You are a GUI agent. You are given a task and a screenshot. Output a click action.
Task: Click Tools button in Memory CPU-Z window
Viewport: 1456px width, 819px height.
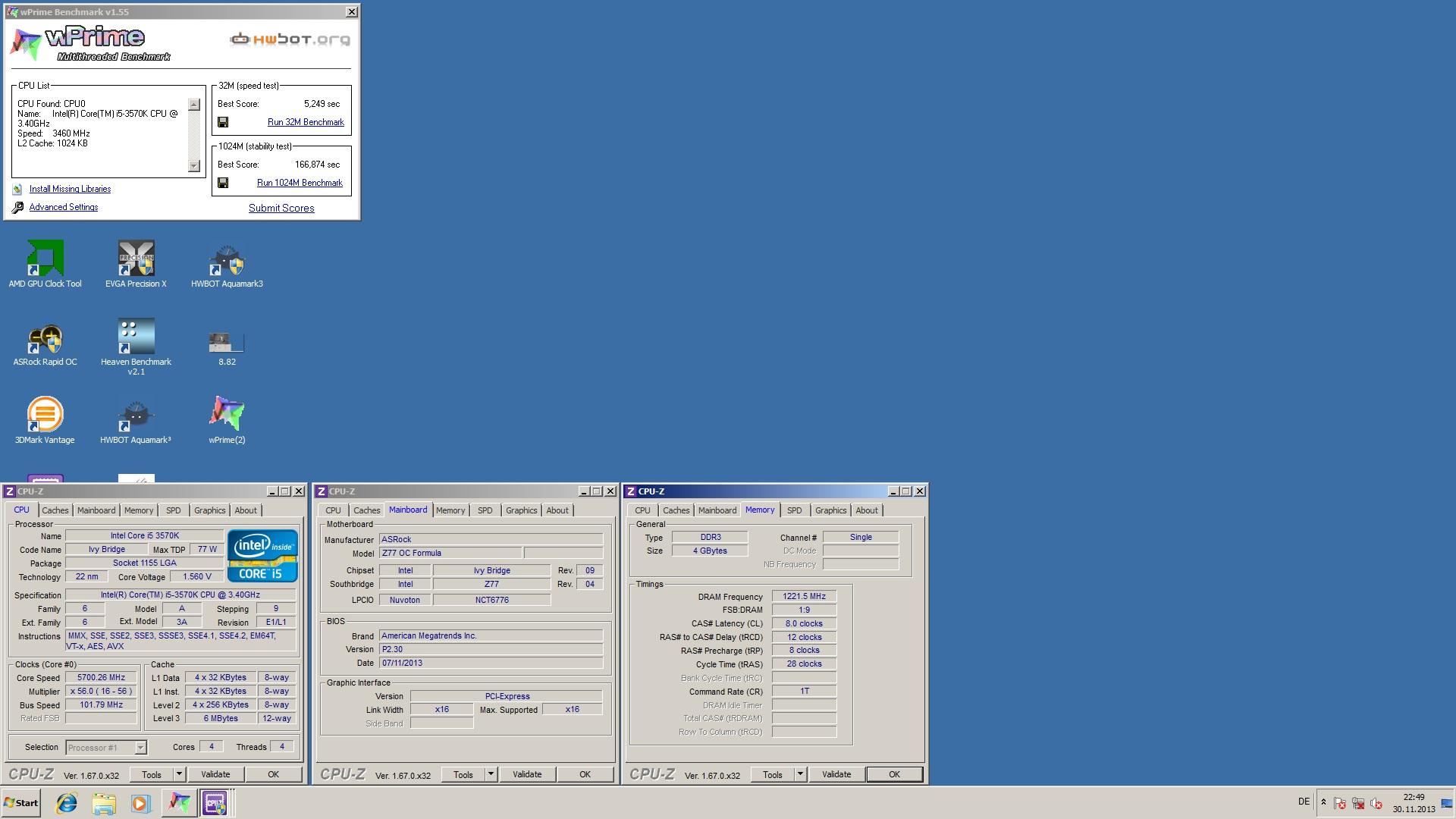(x=773, y=774)
